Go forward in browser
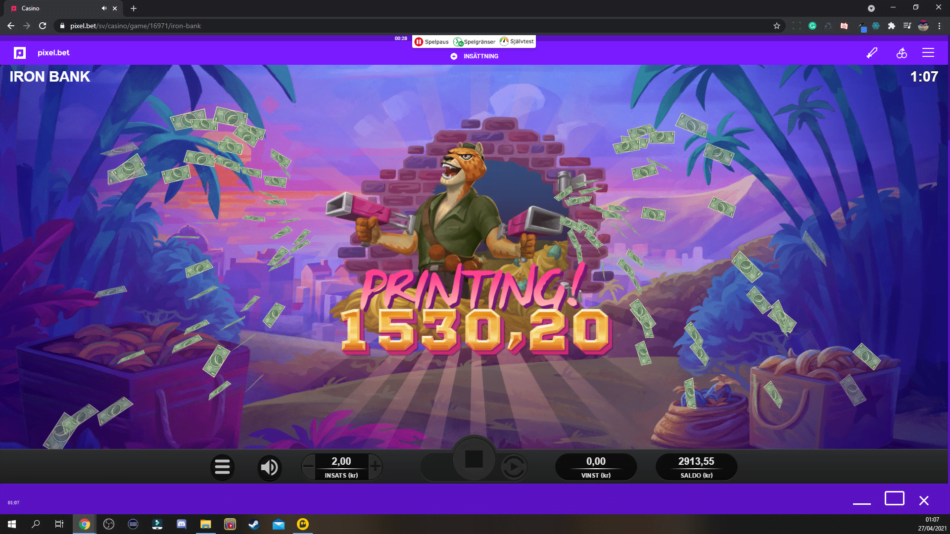The height and width of the screenshot is (534, 950). pos(27,26)
